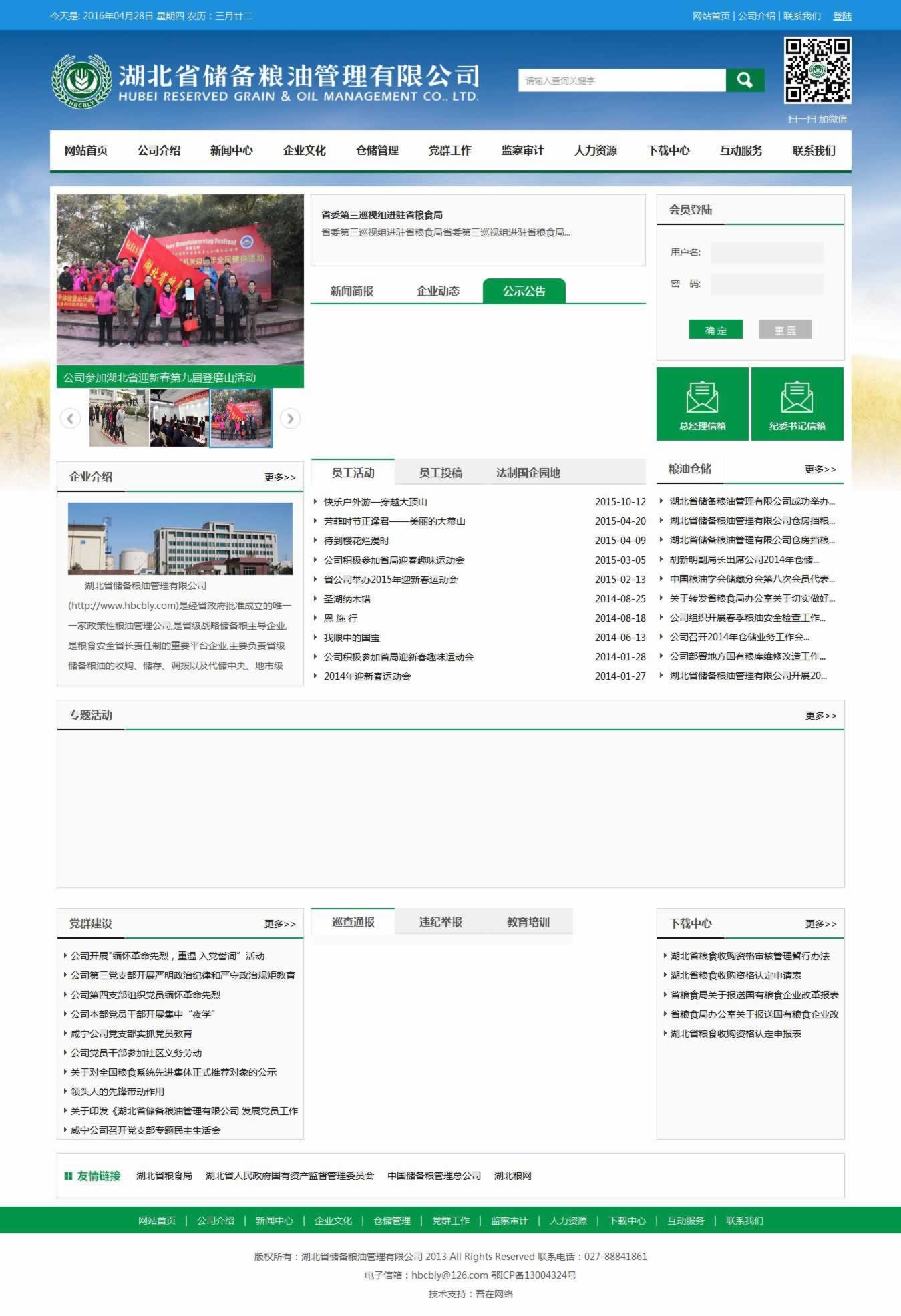Open 网站首页 in main navigation
This screenshot has width=901, height=1316.
tap(86, 150)
